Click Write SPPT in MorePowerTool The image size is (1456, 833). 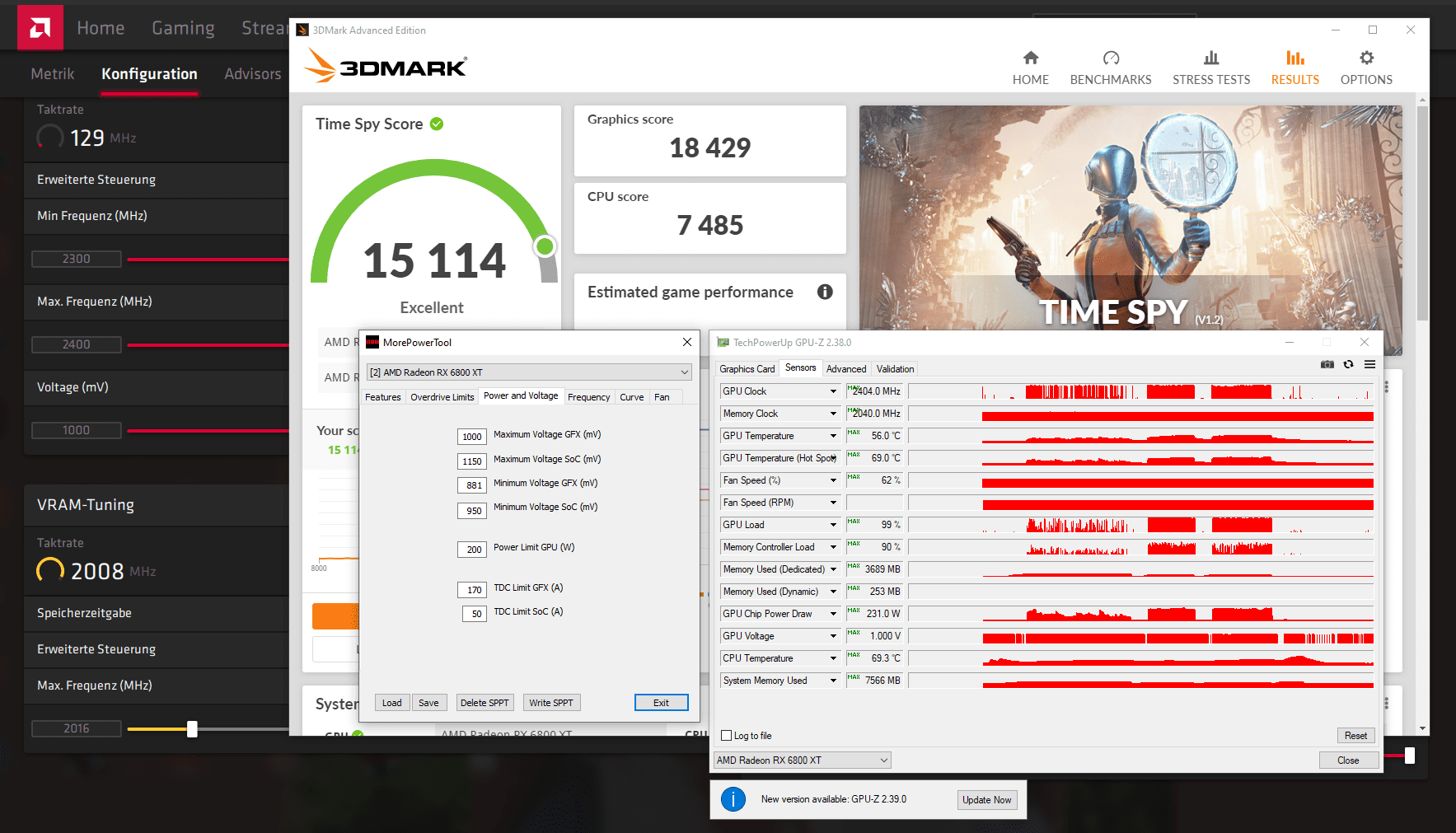coord(551,703)
